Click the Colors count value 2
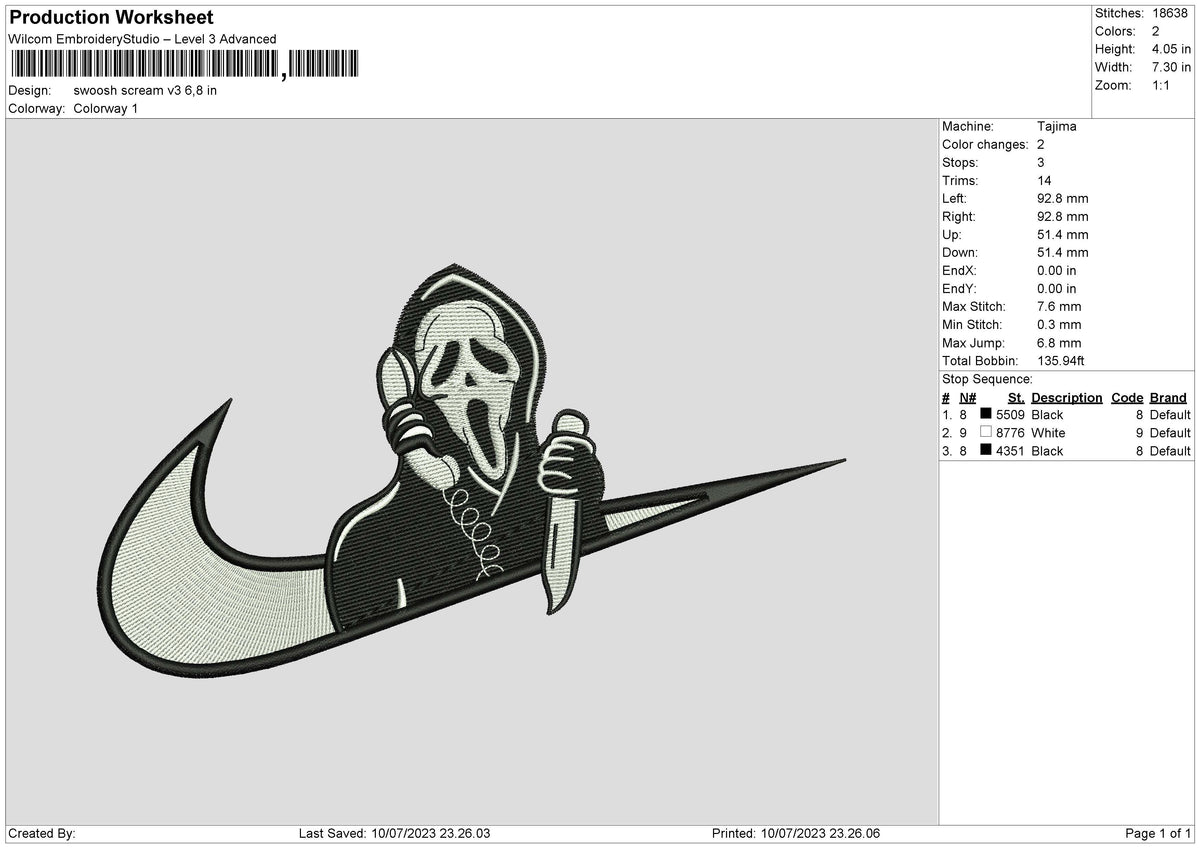The width and height of the screenshot is (1200, 848). point(1156,31)
